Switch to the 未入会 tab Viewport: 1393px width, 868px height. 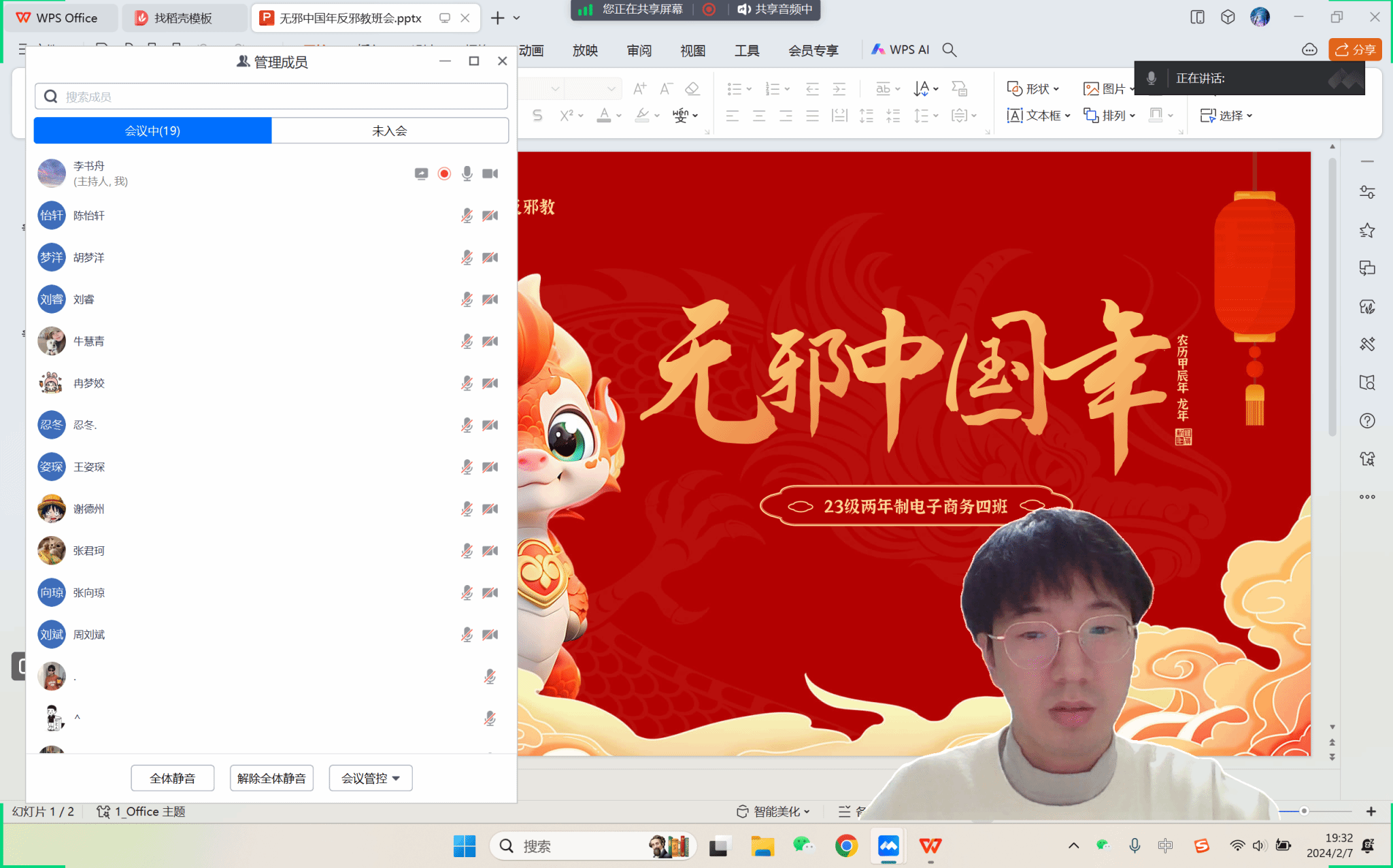[390, 131]
